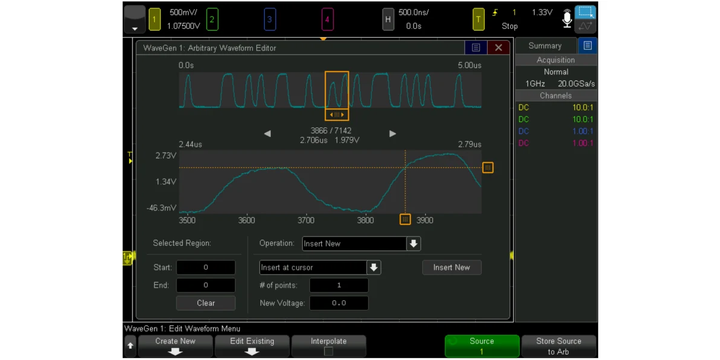Click the 1.07500V offset readout
Viewport: 720px width, 360px height.
(184, 26)
